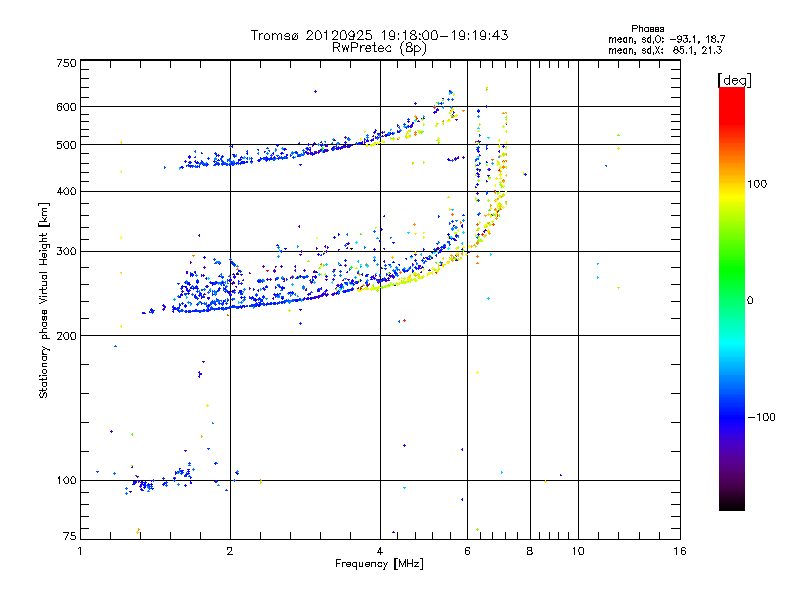Click the x-axis tick label '2'
The height and width of the screenshot is (600, 800).
tap(230, 551)
